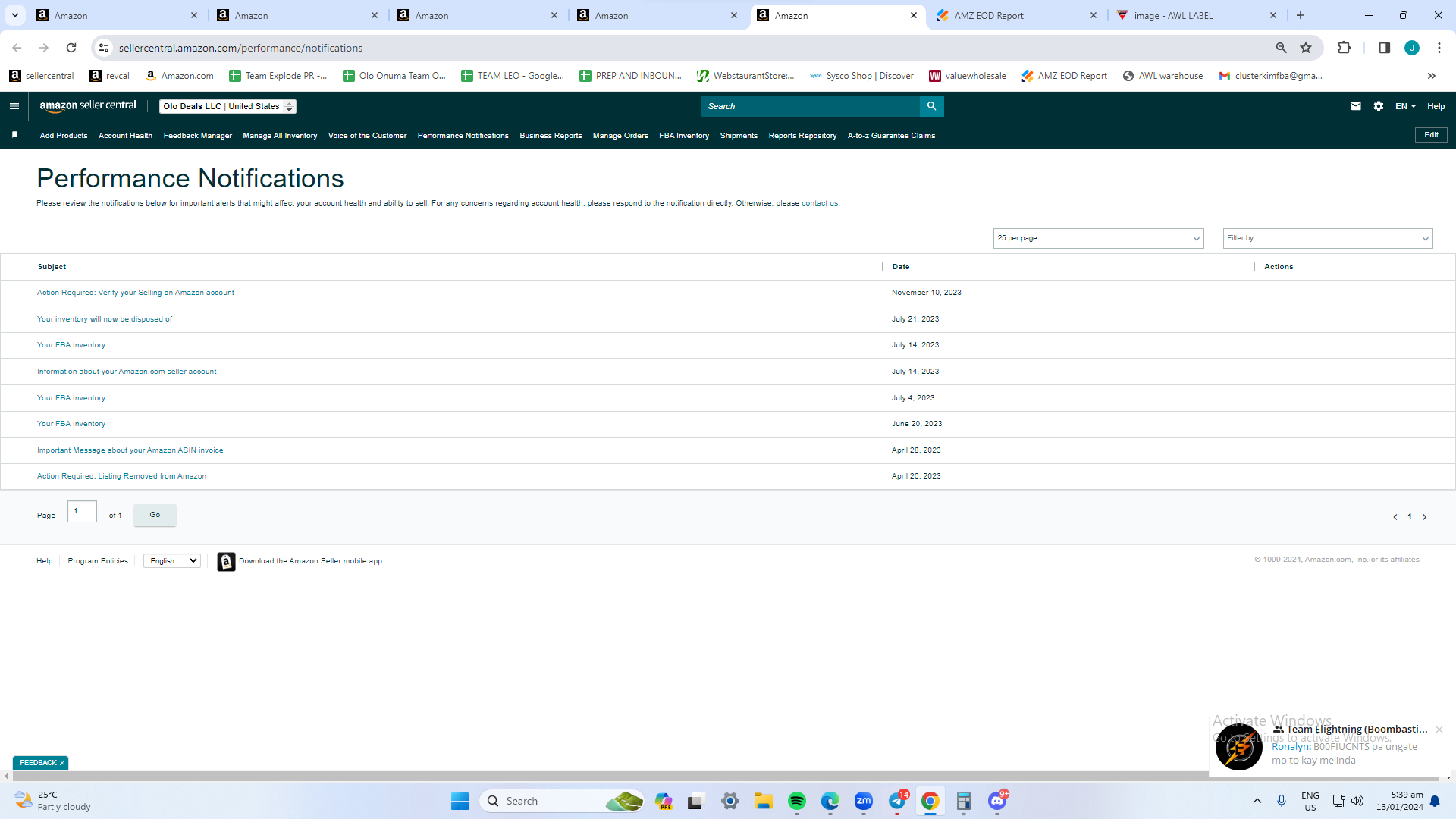Go to previous notifications page arrow
This screenshot has width=1456, height=819.
point(1395,517)
